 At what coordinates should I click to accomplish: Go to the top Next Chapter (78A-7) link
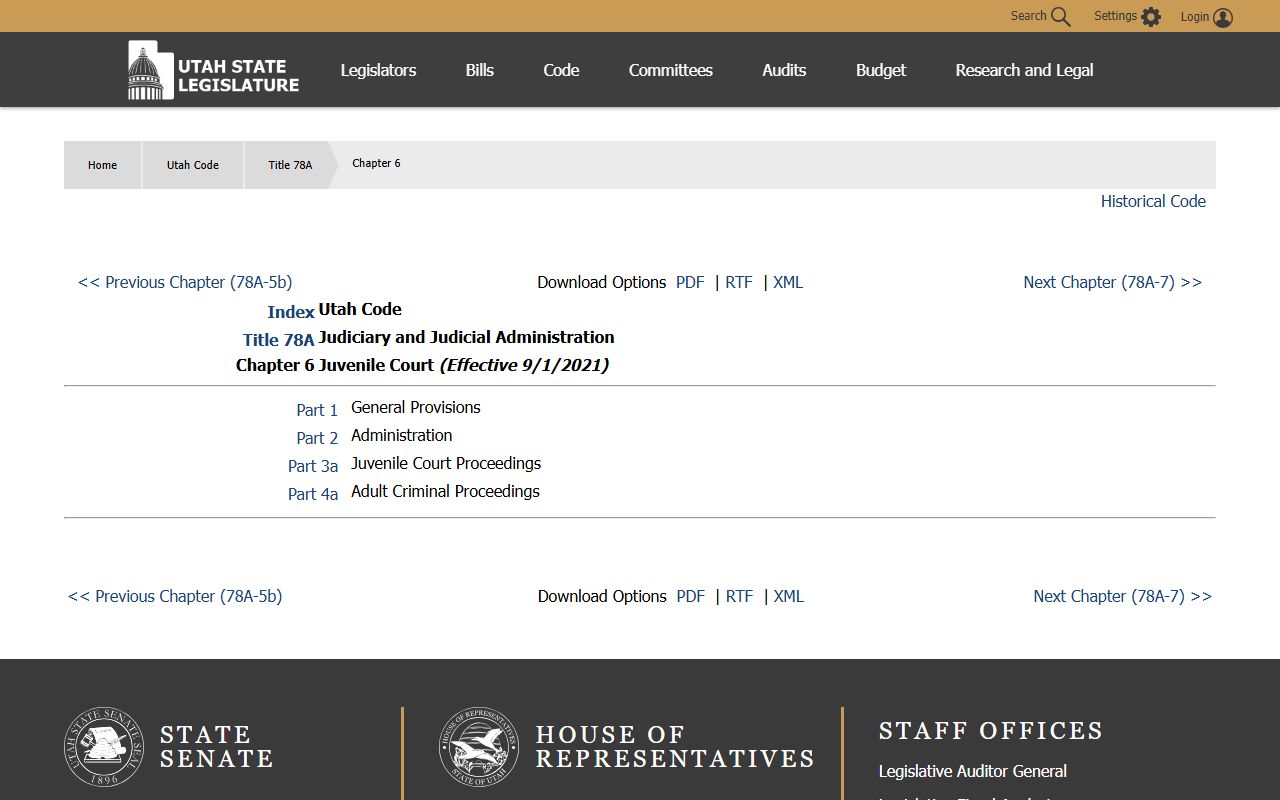coord(1112,282)
